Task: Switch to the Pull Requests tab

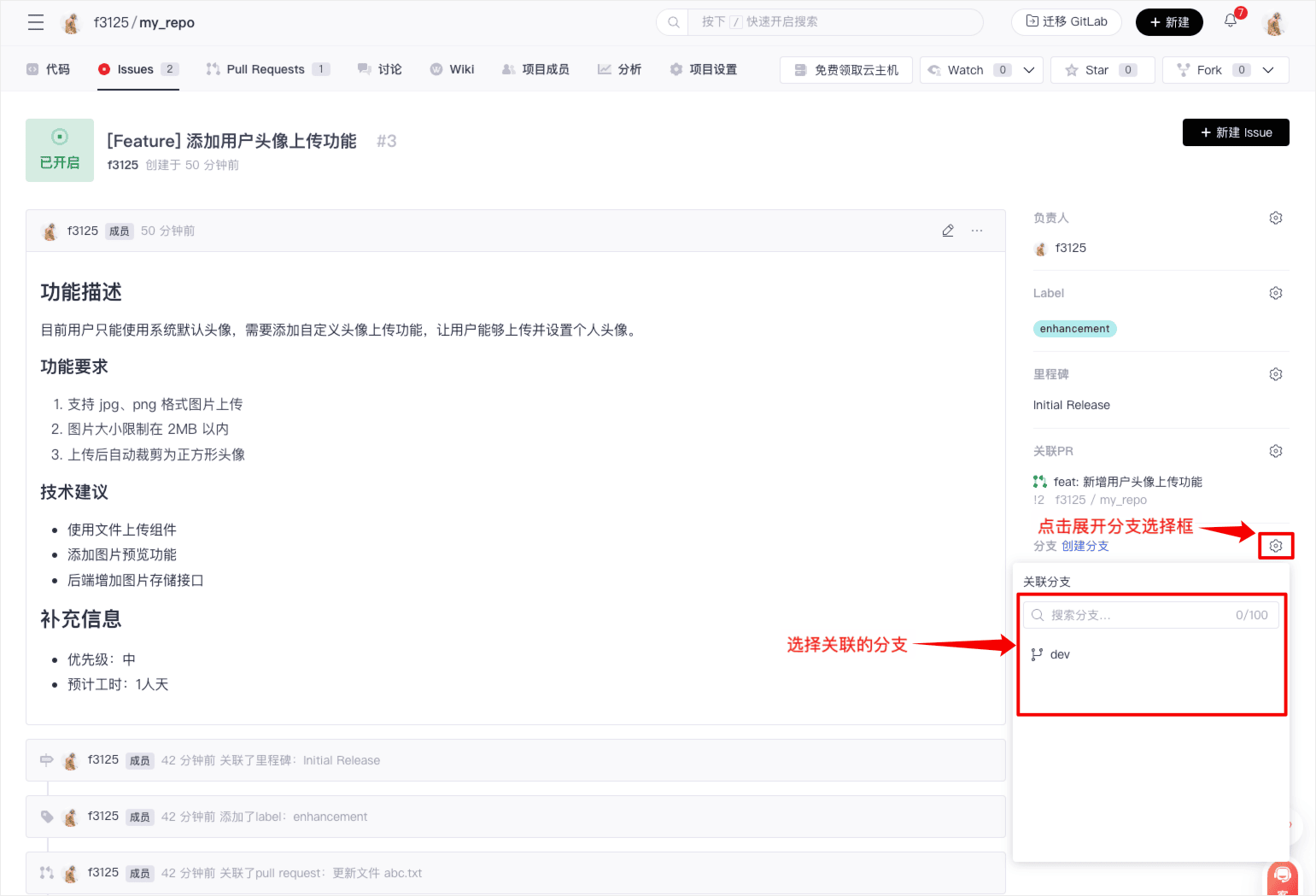Action: click(266, 69)
